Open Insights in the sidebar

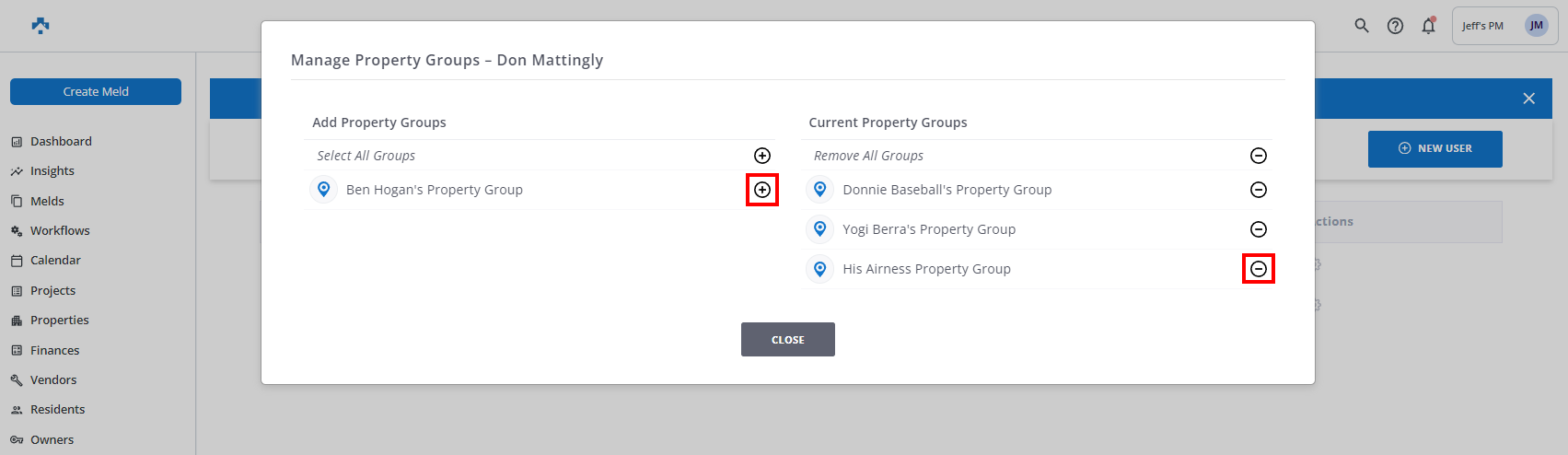tap(52, 171)
